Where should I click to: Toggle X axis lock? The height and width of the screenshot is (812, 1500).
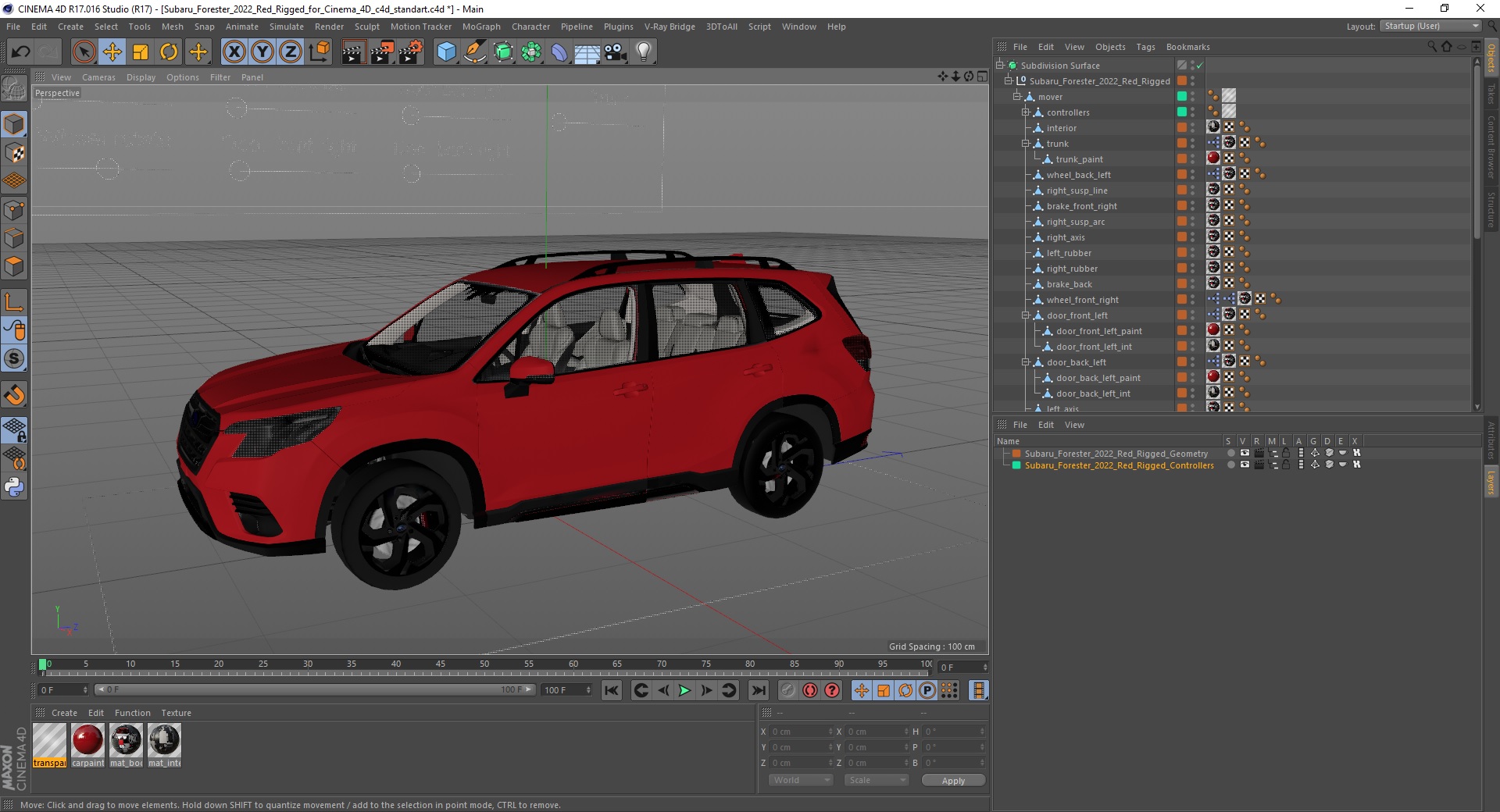[x=234, y=52]
